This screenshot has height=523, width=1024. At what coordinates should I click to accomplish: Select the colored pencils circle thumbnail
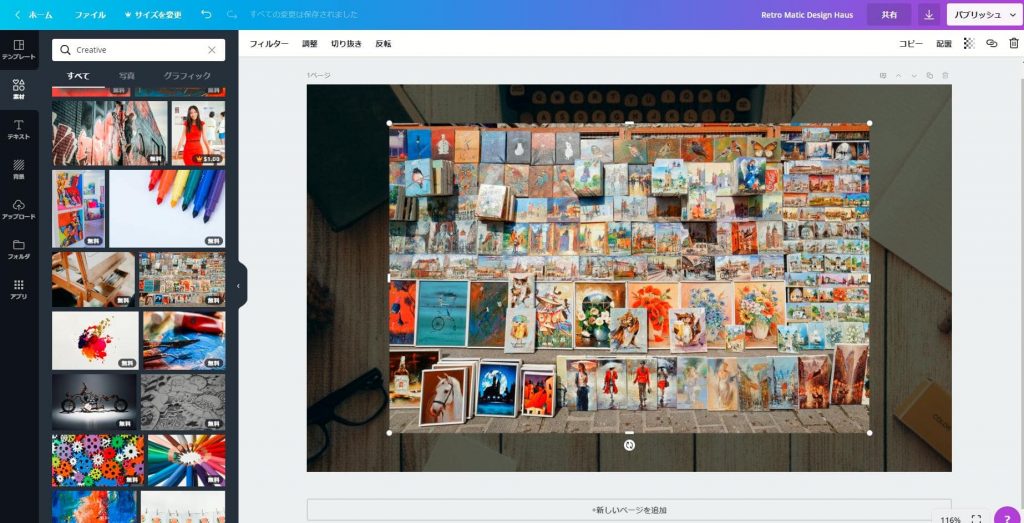coord(187,460)
